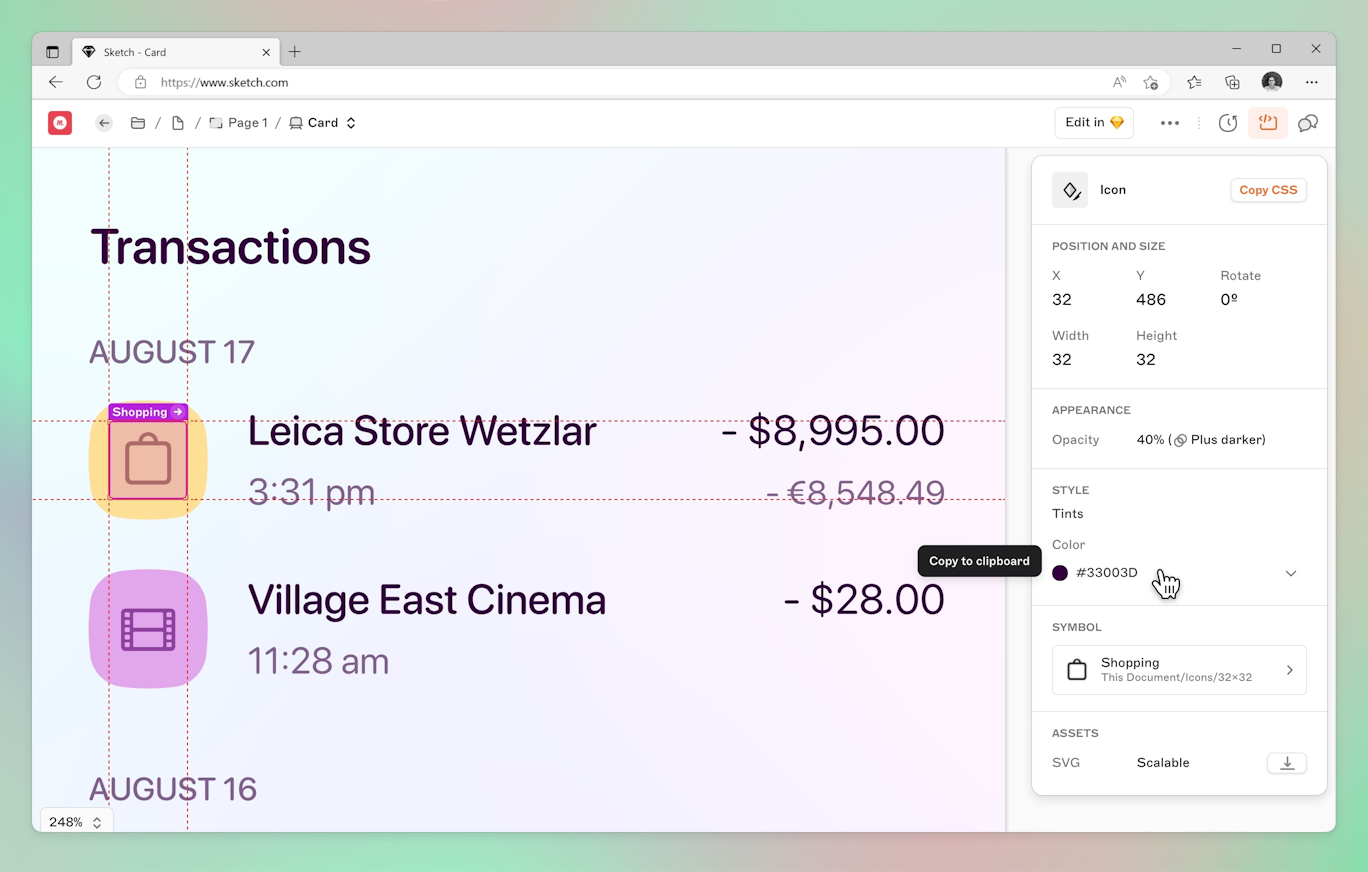Open the favorites list icon
This screenshot has height=872, width=1368.
1194,82
